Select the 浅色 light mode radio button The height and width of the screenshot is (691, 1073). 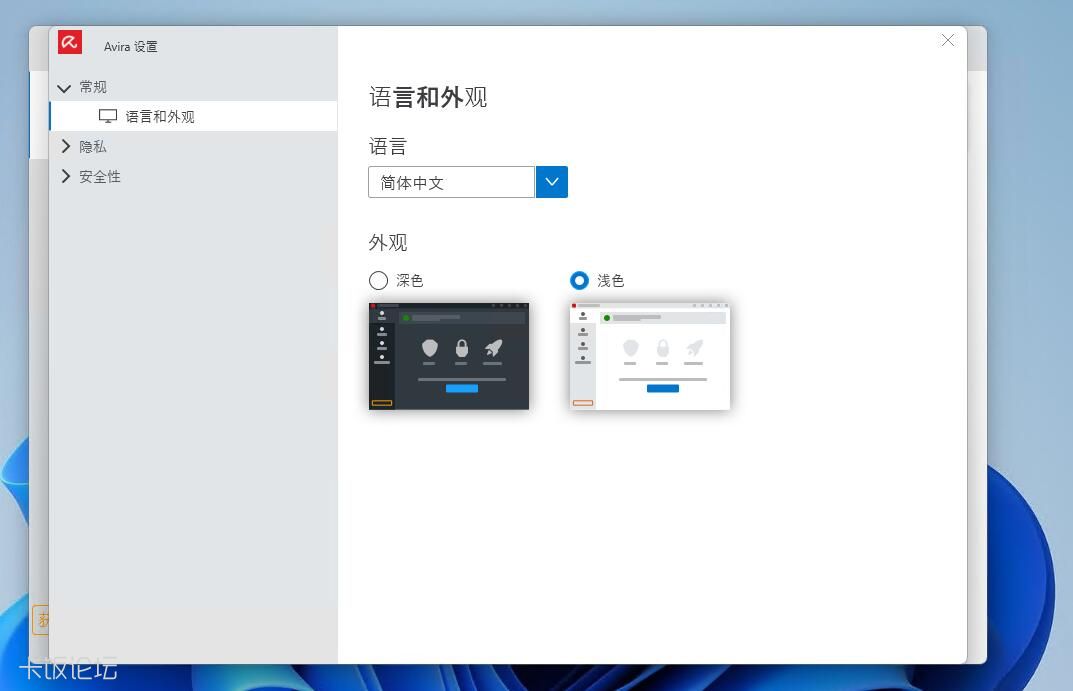579,281
